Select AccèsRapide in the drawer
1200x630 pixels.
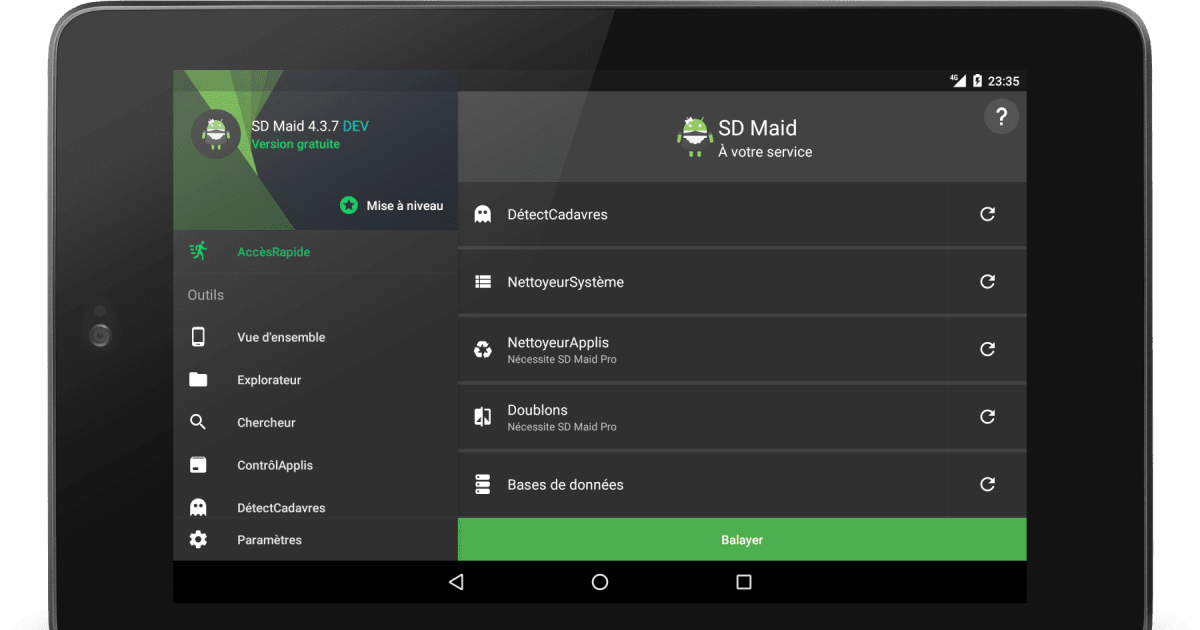(x=273, y=252)
